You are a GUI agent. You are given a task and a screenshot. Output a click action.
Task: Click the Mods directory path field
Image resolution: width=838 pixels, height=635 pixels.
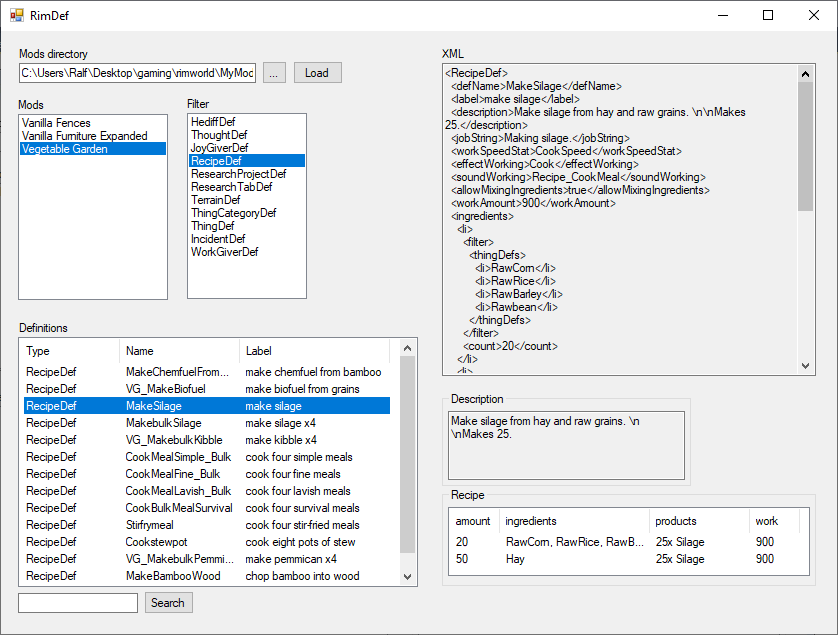point(137,73)
